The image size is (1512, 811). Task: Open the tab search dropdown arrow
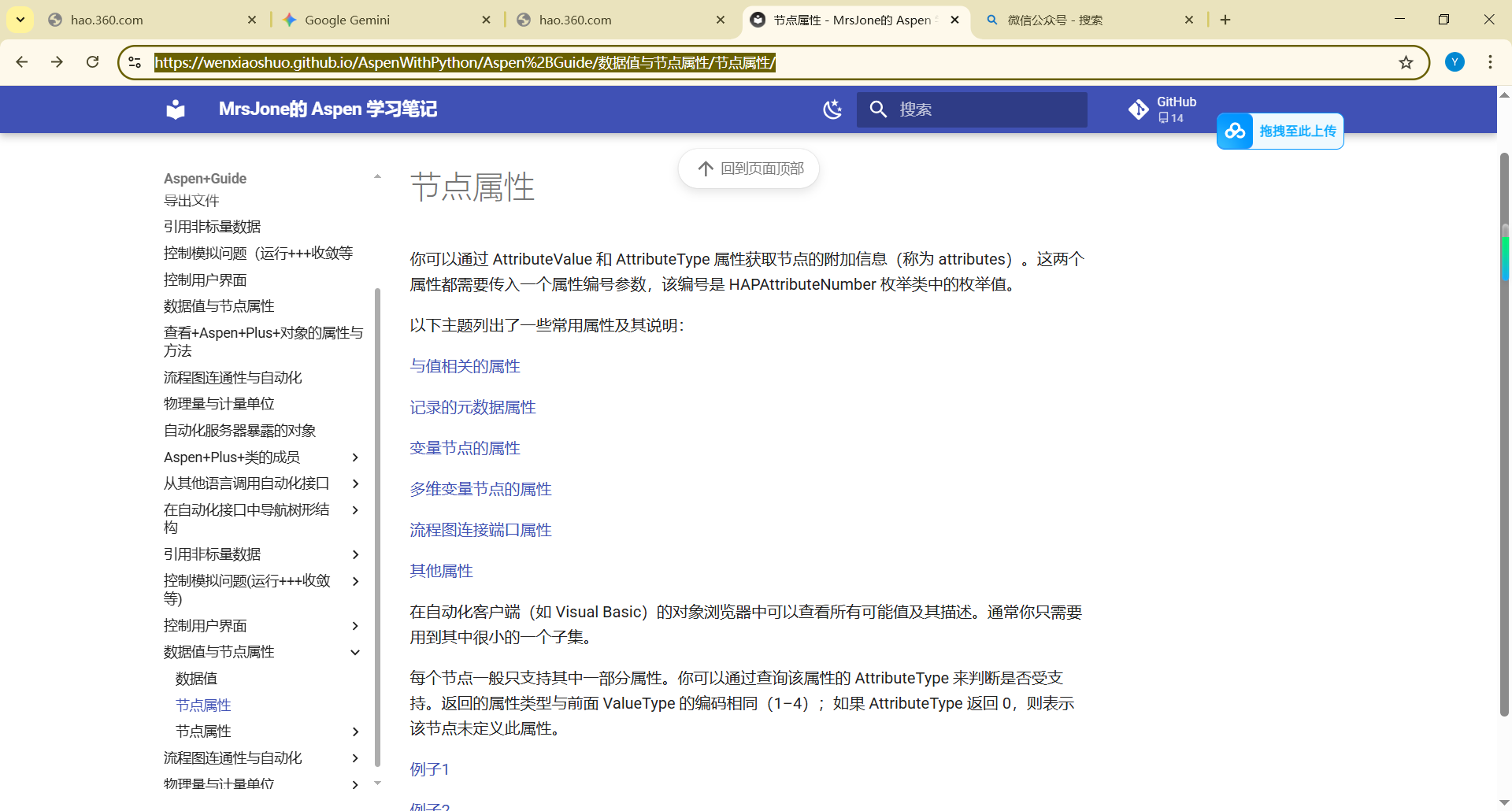(20, 20)
